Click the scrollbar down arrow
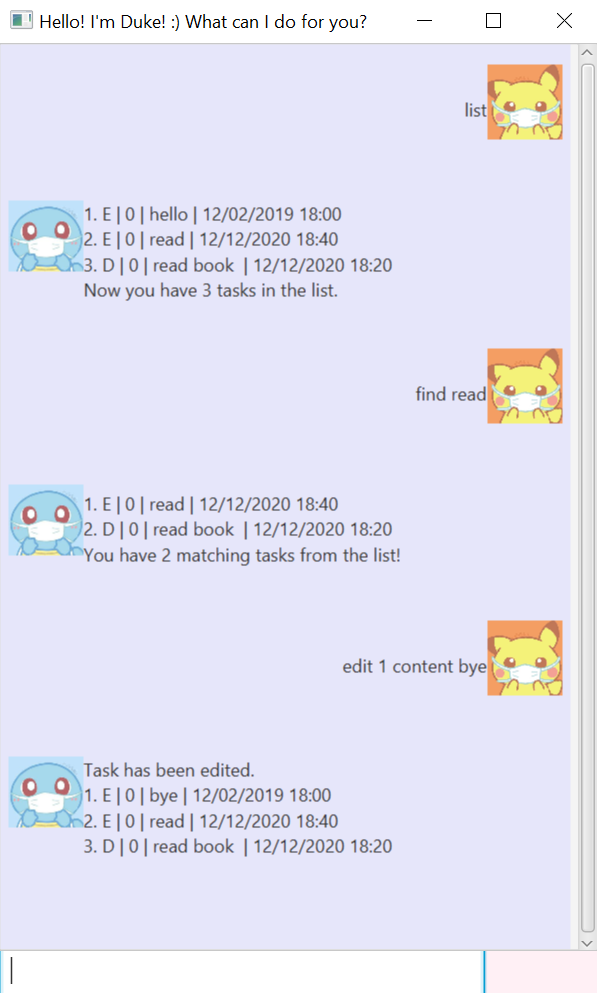This screenshot has width=597, height=993. coord(587,942)
